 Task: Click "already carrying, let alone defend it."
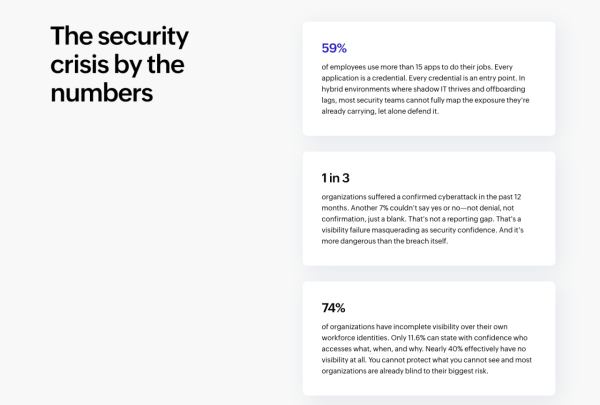pyautogui.click(x=380, y=111)
